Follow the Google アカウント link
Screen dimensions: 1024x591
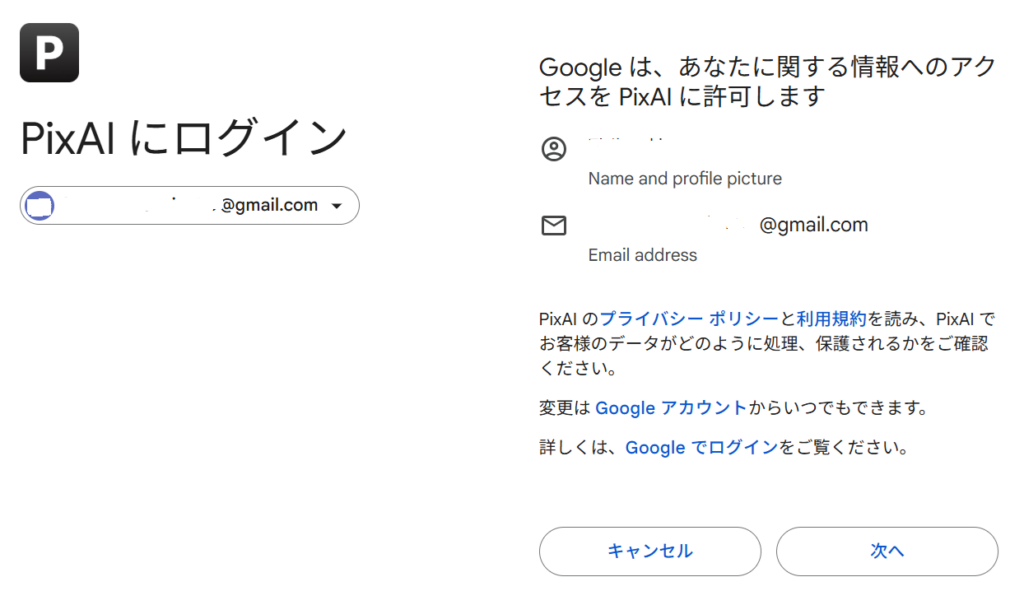[x=670, y=408]
